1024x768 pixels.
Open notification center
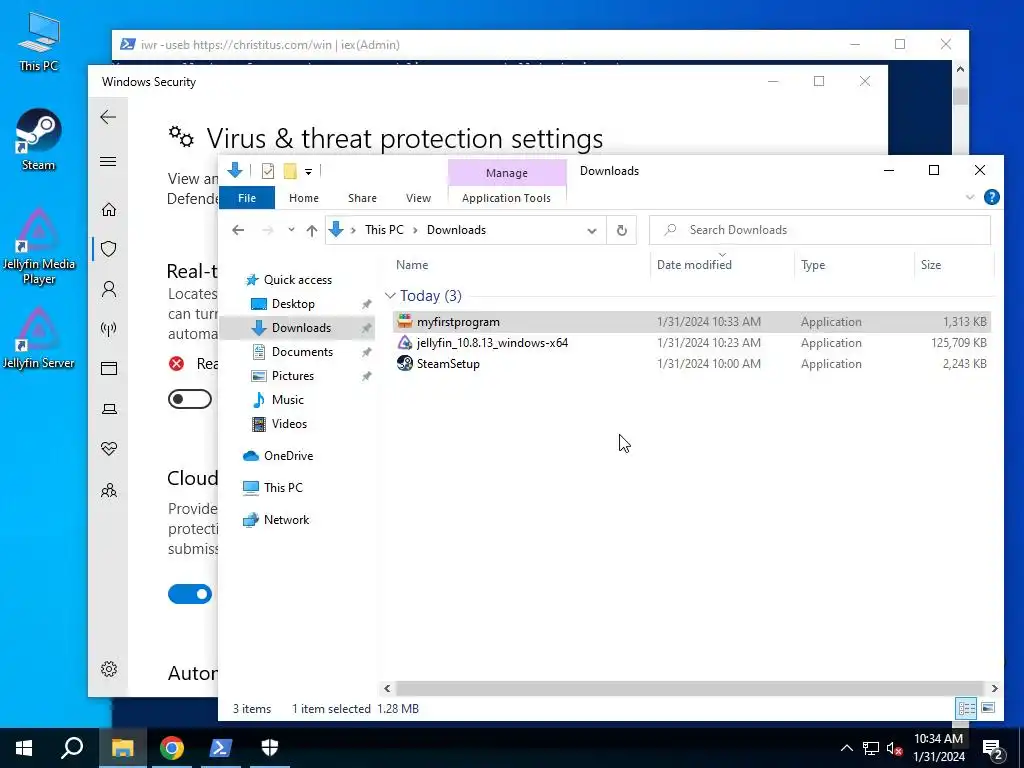(x=993, y=749)
